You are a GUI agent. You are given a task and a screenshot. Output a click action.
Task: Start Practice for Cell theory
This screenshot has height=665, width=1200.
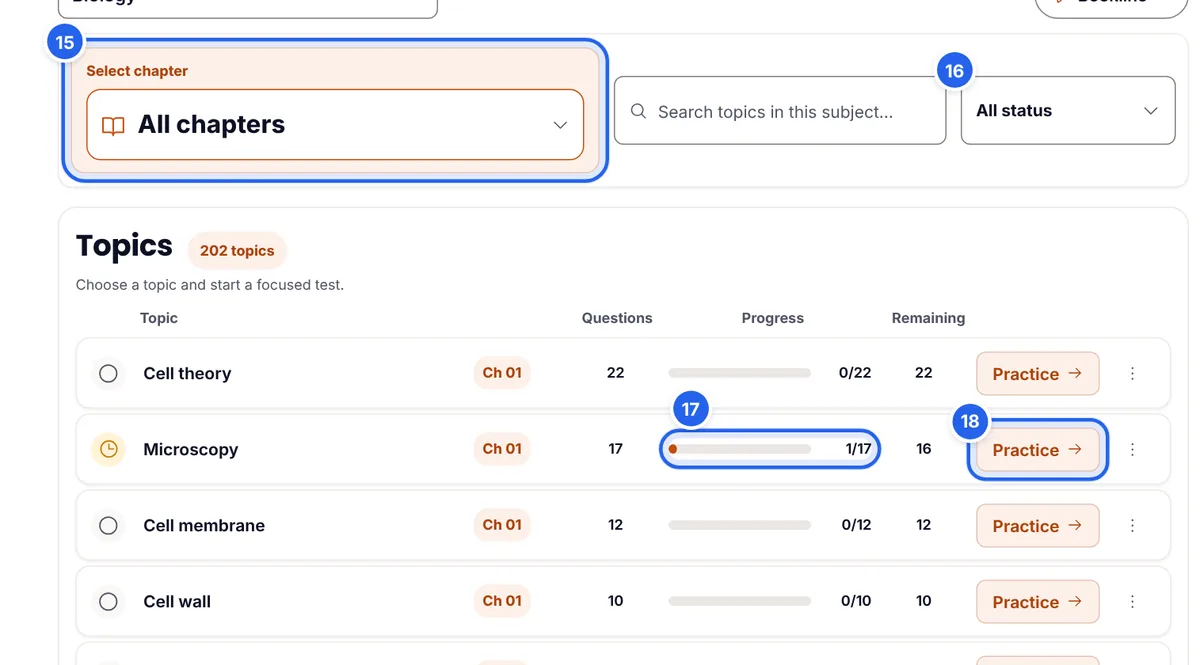[1038, 373]
